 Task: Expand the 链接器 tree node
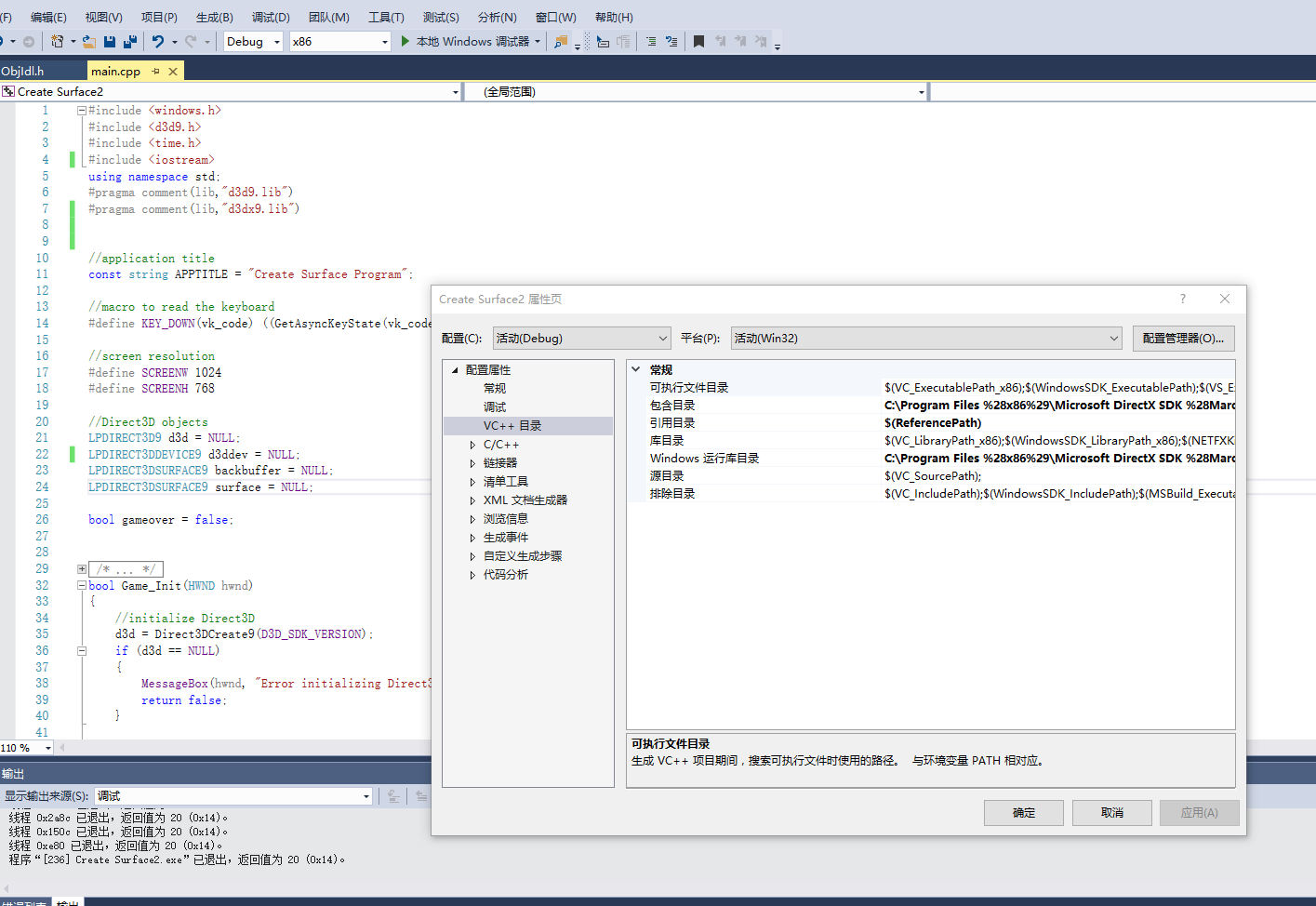coord(472,463)
